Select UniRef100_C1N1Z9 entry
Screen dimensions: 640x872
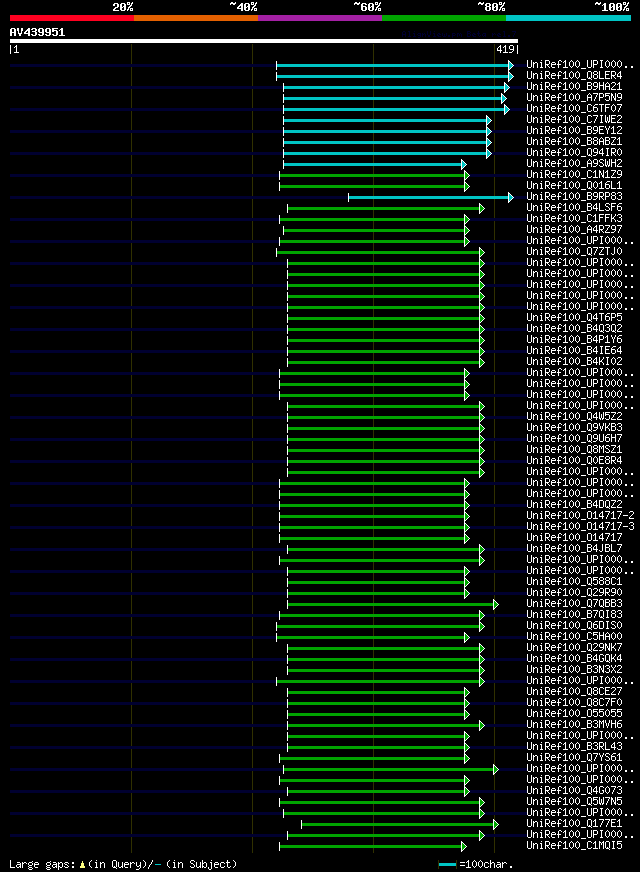click(x=574, y=175)
